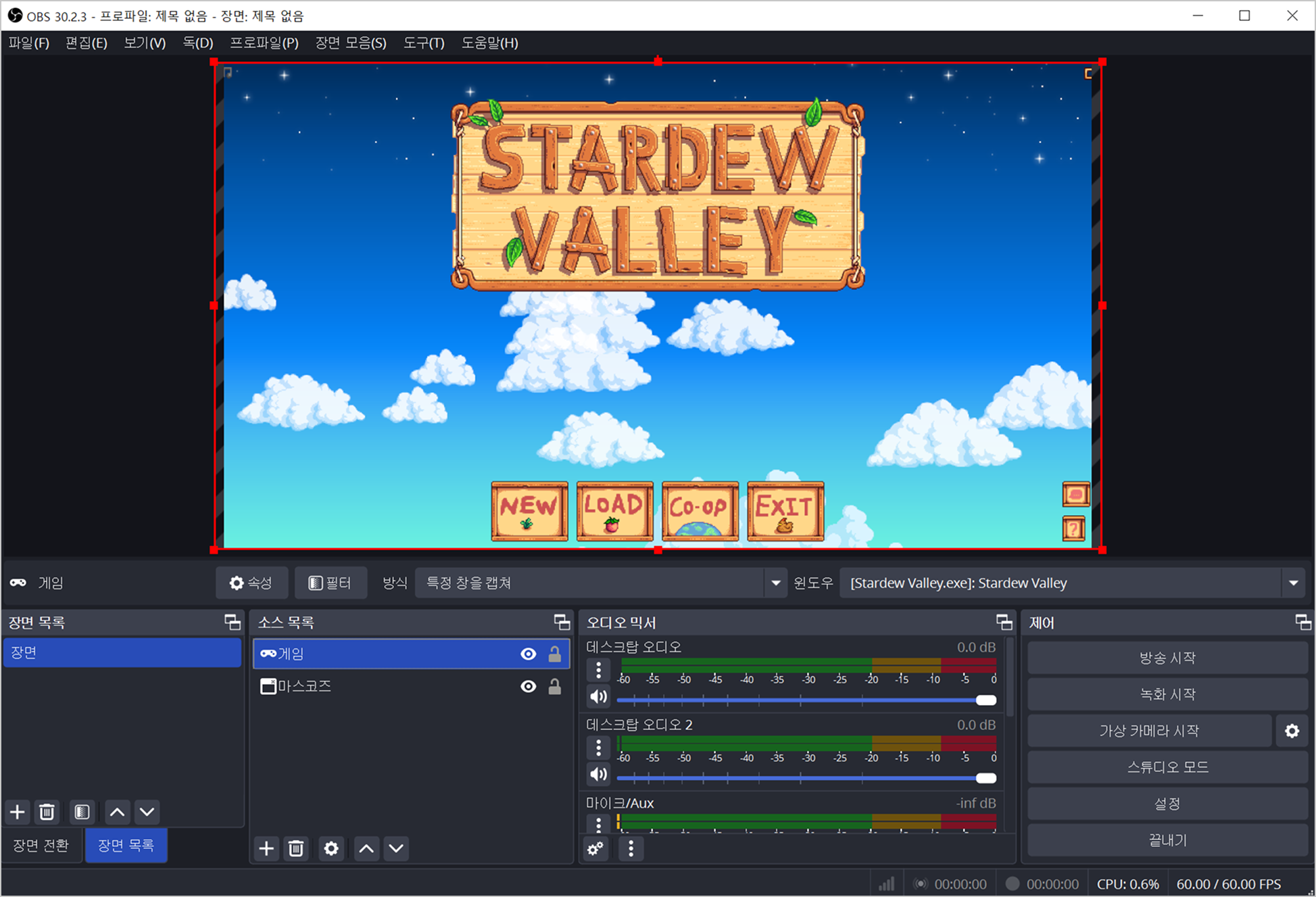Open audio mixer three-dot menu at bottom

click(631, 848)
